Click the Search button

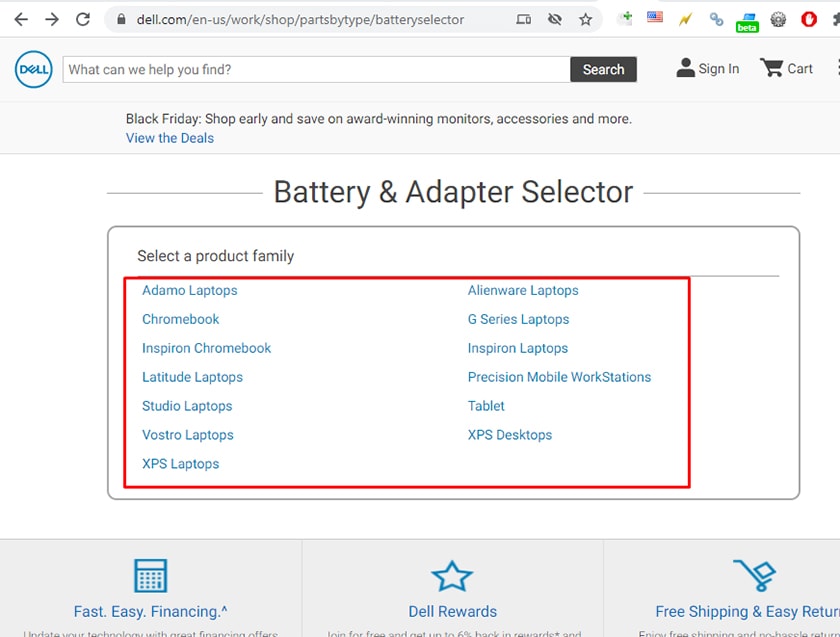coord(603,69)
